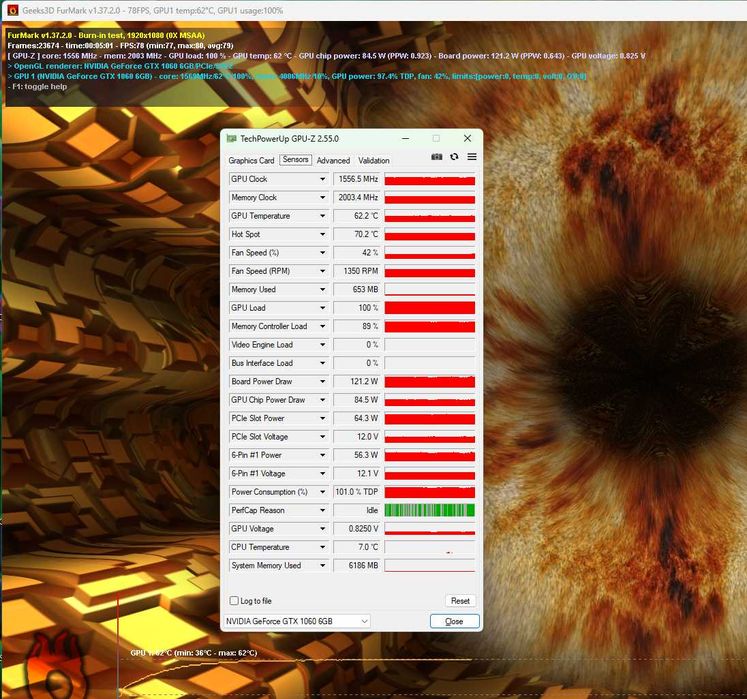Click the 64.3 W PCIe Slot Power value

[x=356, y=418]
